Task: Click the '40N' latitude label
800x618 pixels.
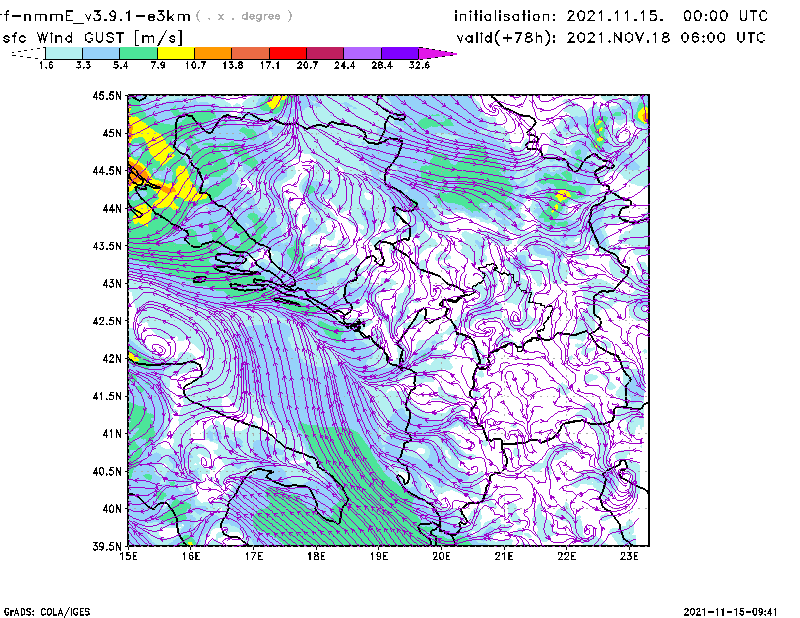Action: tap(112, 509)
